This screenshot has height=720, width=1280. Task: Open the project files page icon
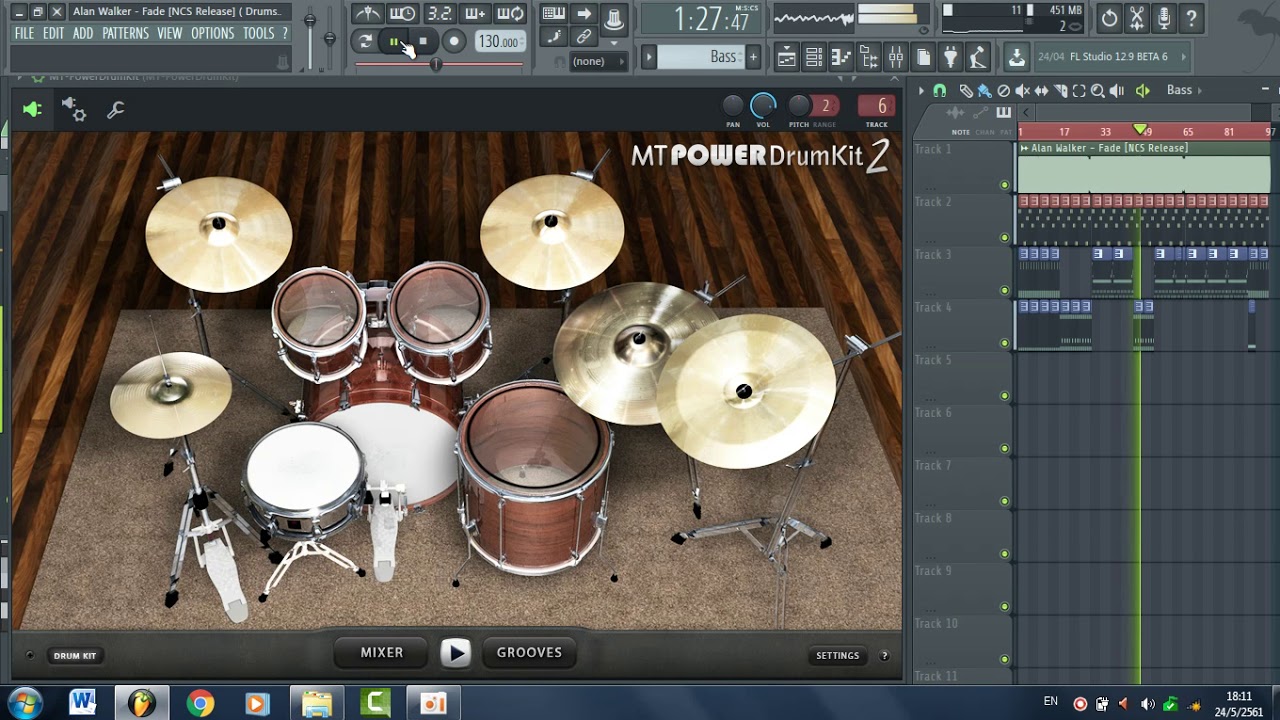[923, 57]
